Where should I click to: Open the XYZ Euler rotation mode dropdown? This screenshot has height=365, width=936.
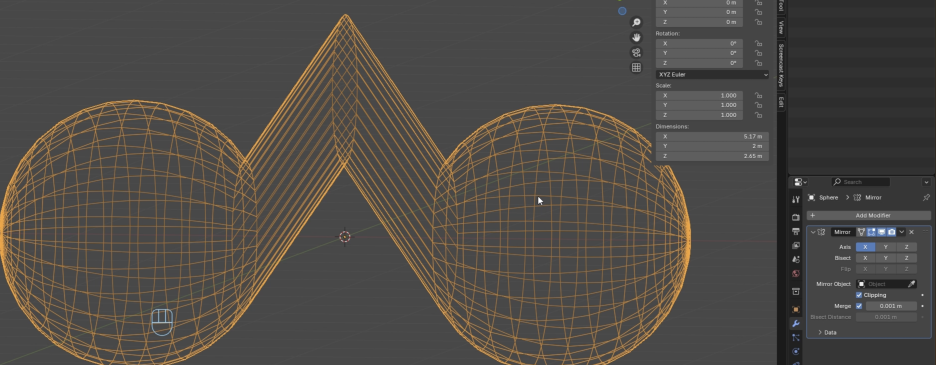712,75
